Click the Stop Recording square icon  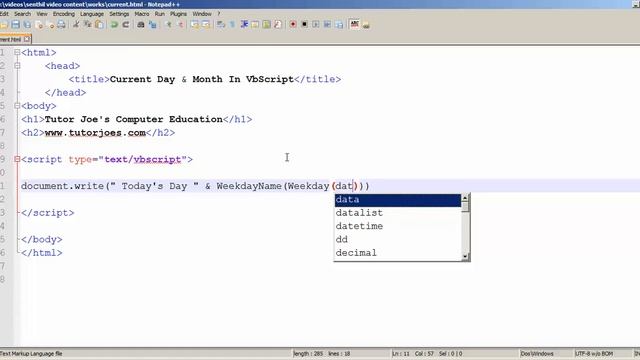(304, 24)
